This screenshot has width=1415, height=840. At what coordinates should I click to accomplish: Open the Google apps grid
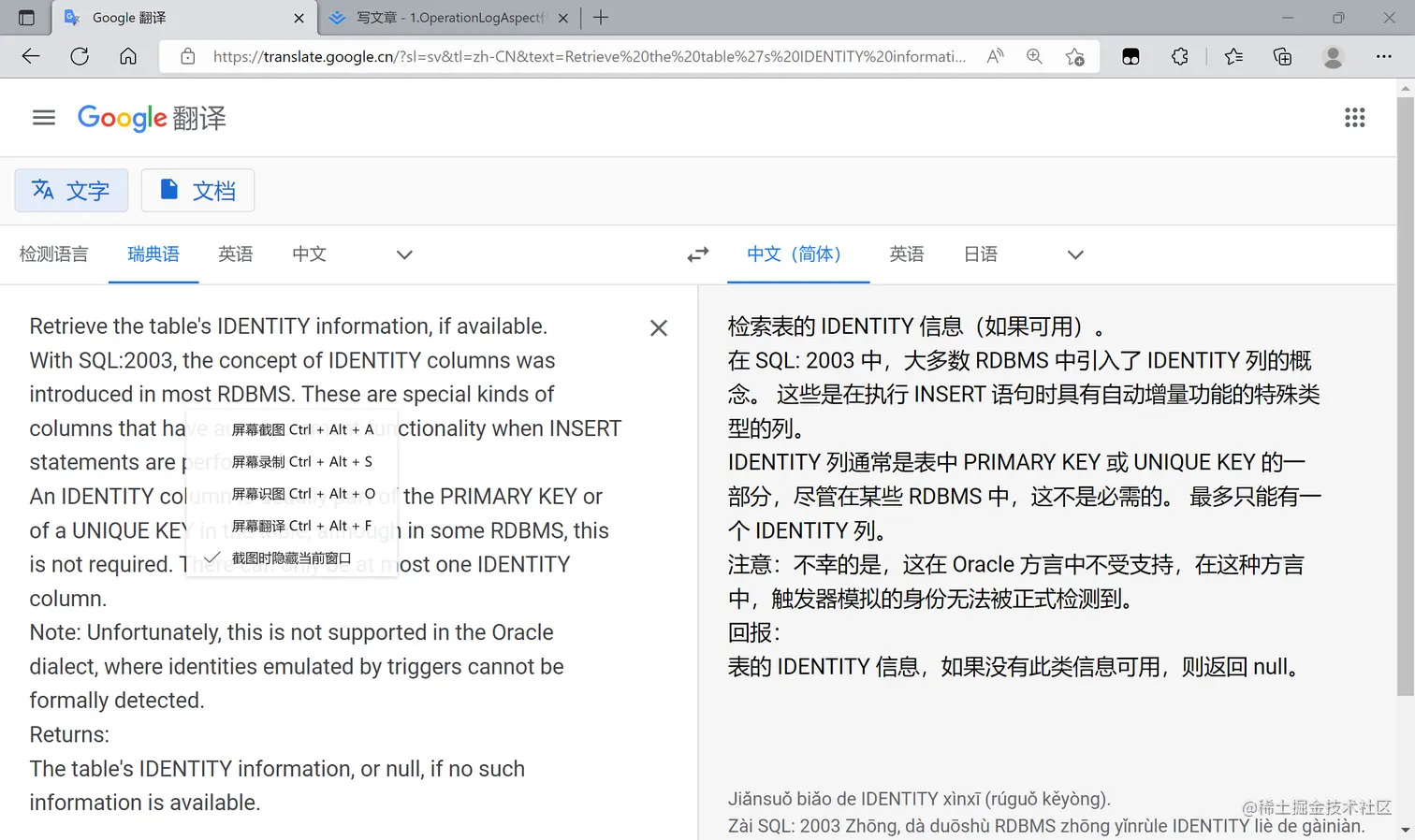click(x=1354, y=118)
